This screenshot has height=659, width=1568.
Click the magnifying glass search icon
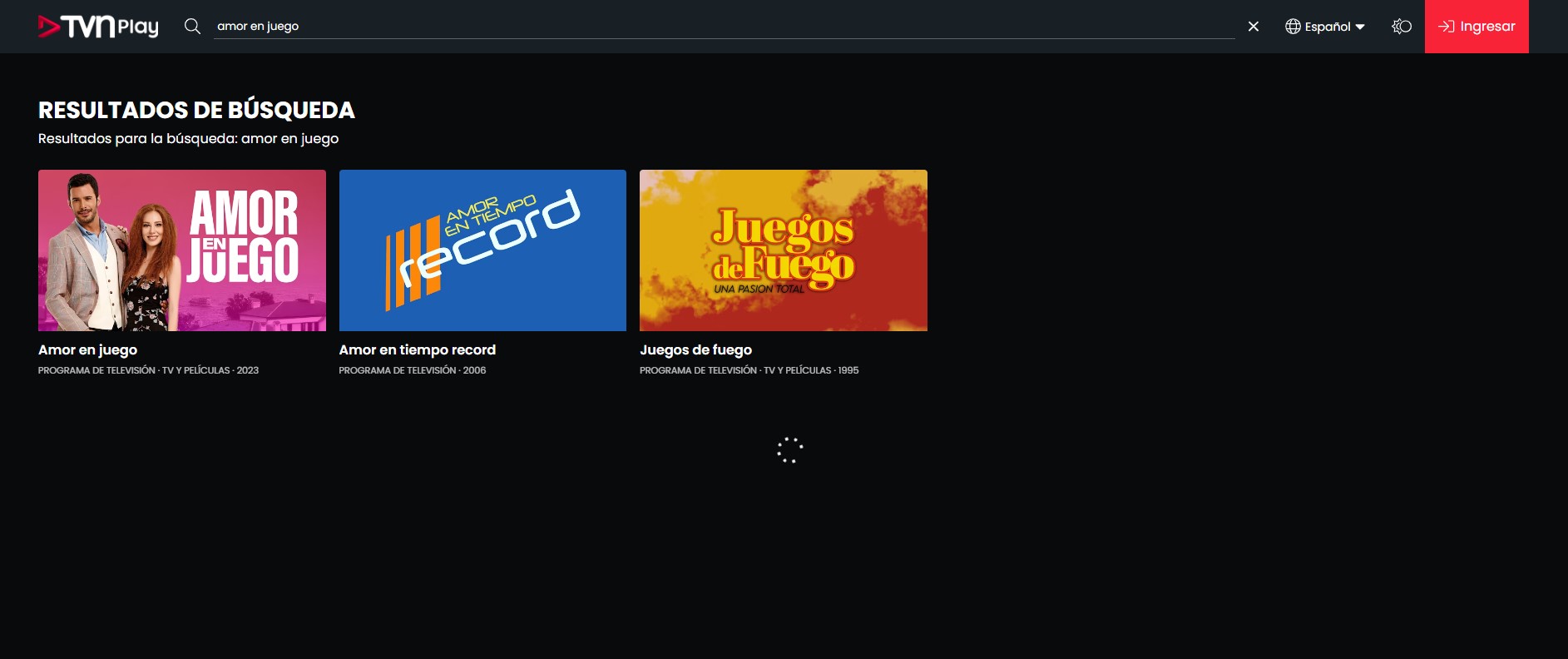tap(192, 27)
